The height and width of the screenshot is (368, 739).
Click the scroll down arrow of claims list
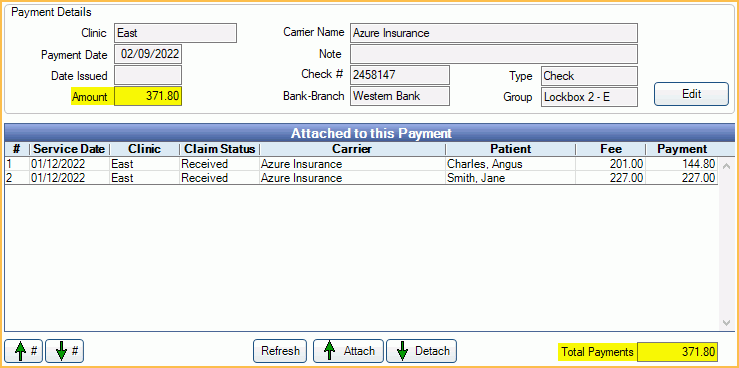(x=726, y=323)
